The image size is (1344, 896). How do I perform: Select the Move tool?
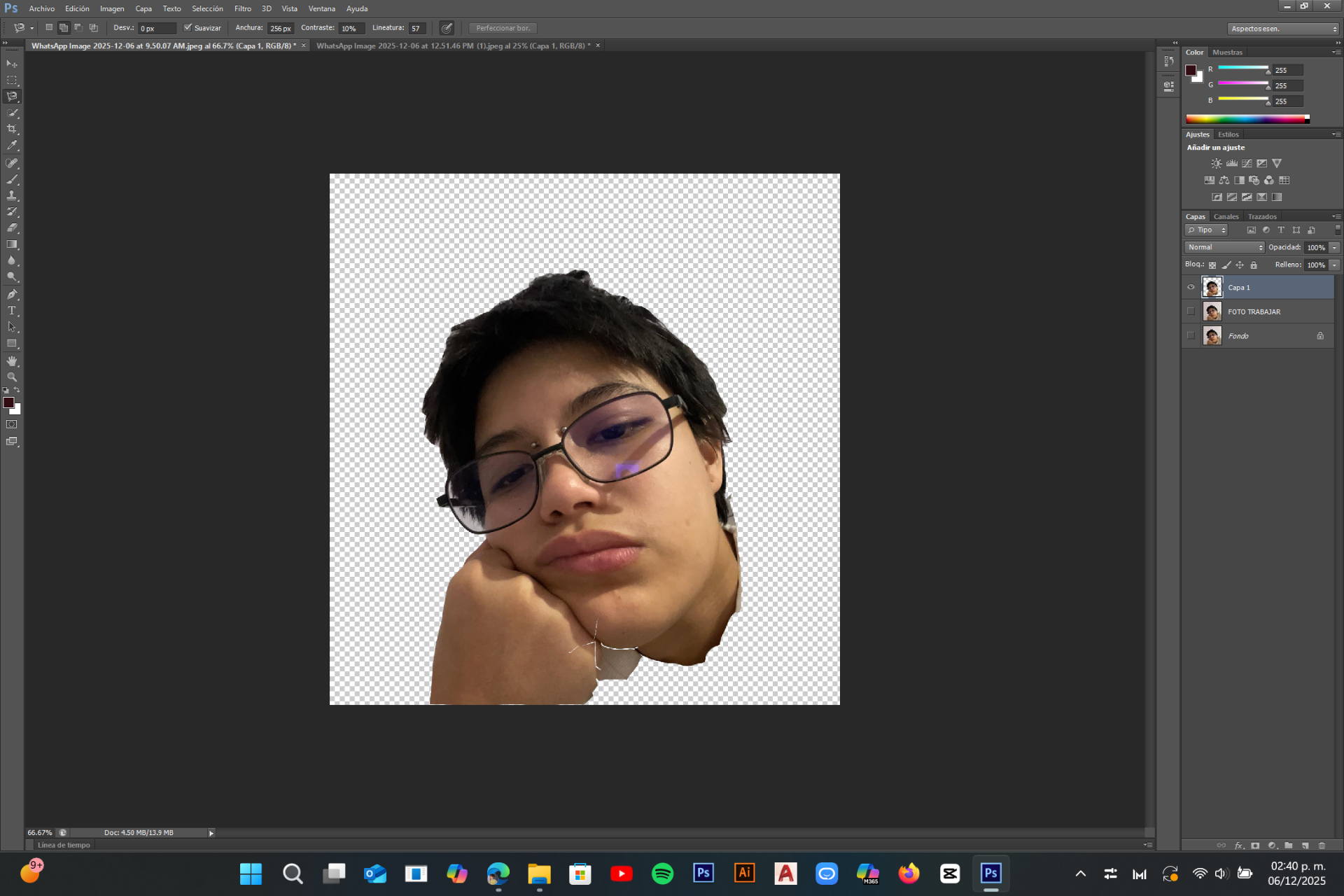pos(12,64)
